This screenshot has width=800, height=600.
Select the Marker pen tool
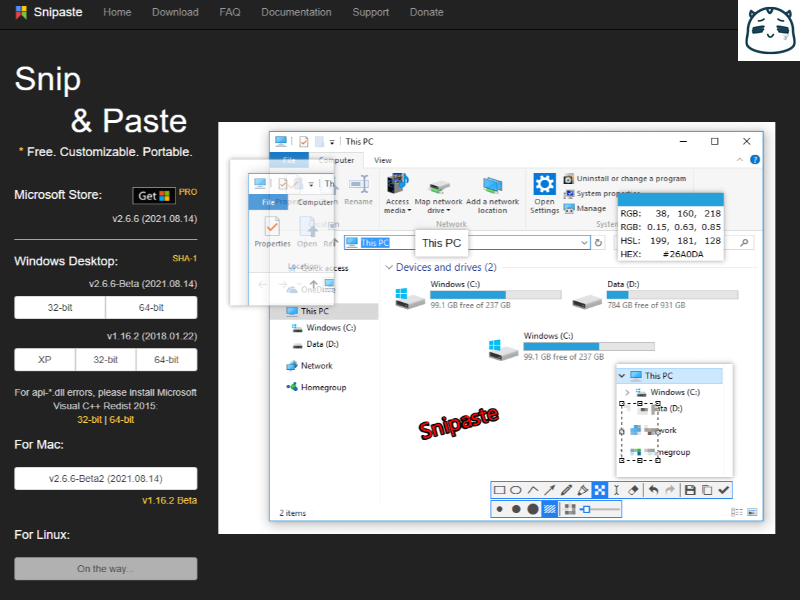583,490
